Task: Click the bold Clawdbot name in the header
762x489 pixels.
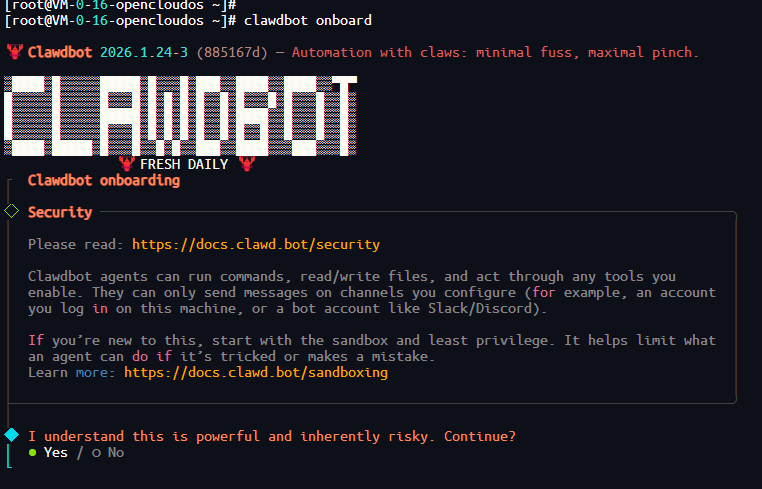Action: pos(60,52)
